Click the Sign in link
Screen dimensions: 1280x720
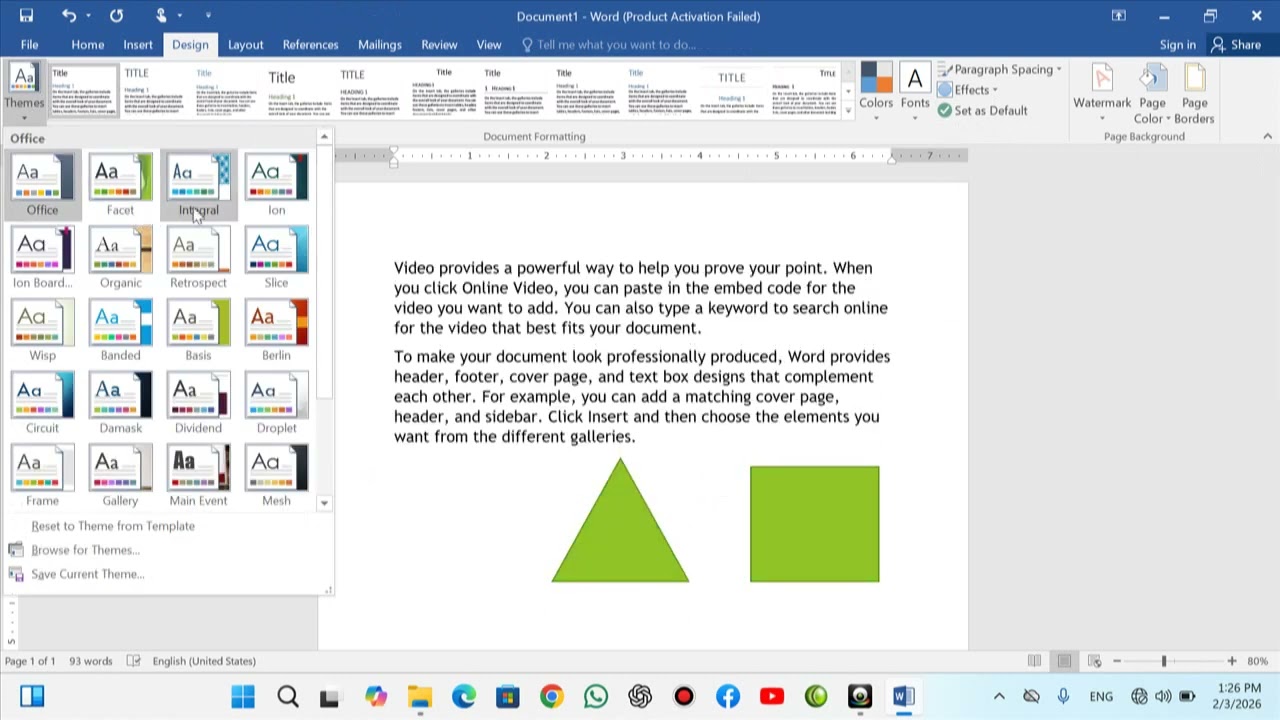coord(1177,44)
